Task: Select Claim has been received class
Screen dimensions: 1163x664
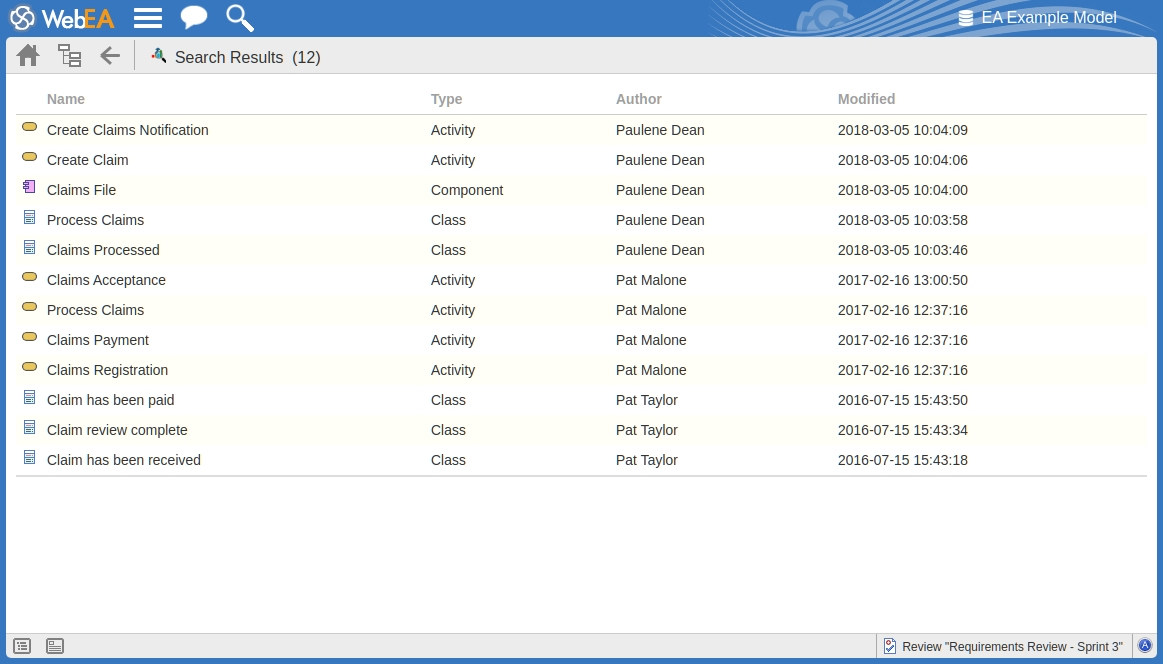Action: pyautogui.click(x=123, y=460)
